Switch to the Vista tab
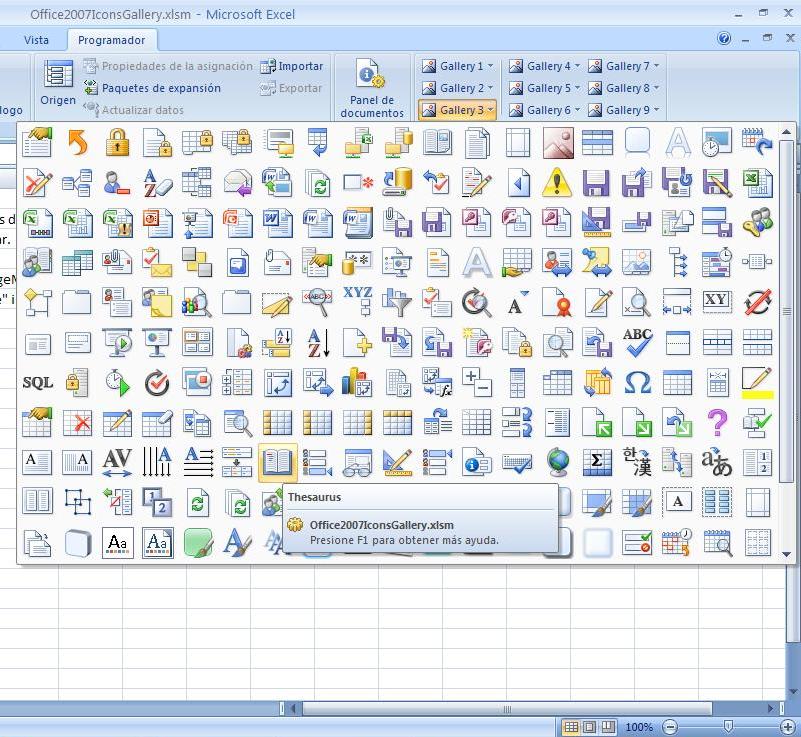 coord(36,40)
